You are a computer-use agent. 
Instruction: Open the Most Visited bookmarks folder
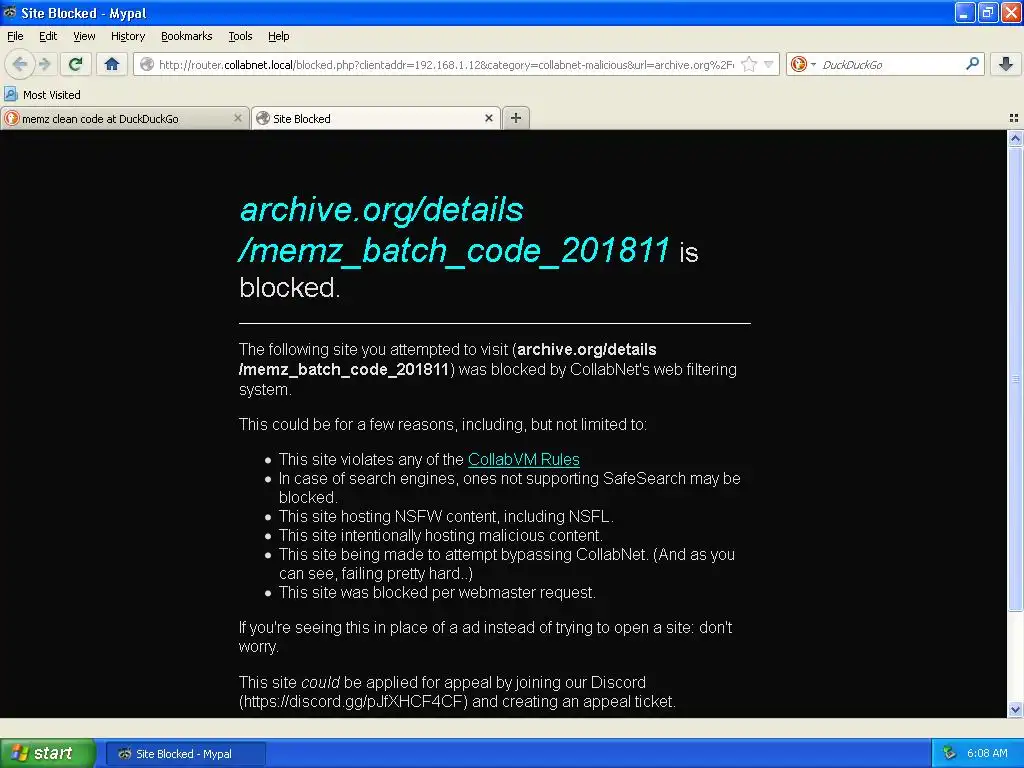(43, 95)
